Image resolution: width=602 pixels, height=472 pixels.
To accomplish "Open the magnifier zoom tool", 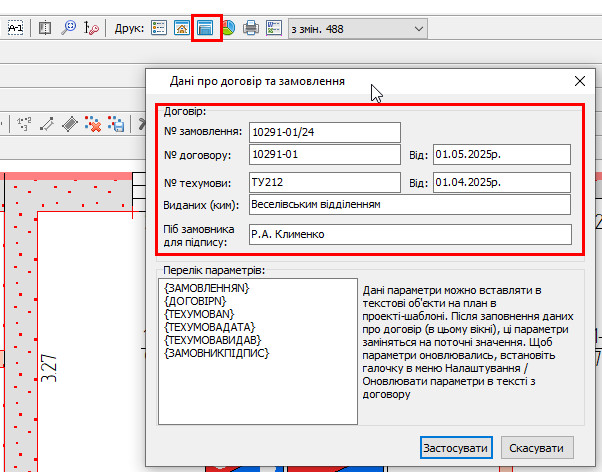I will (69, 29).
